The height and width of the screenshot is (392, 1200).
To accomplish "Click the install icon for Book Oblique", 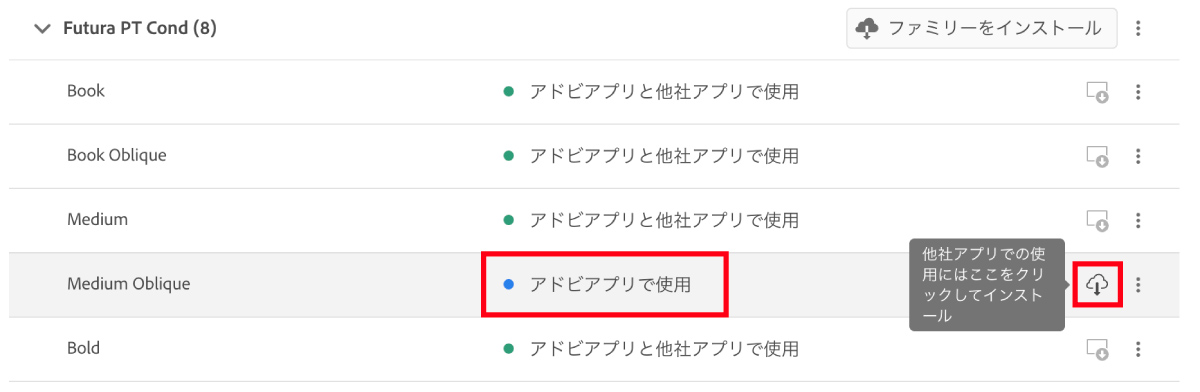I will coord(1097,157).
